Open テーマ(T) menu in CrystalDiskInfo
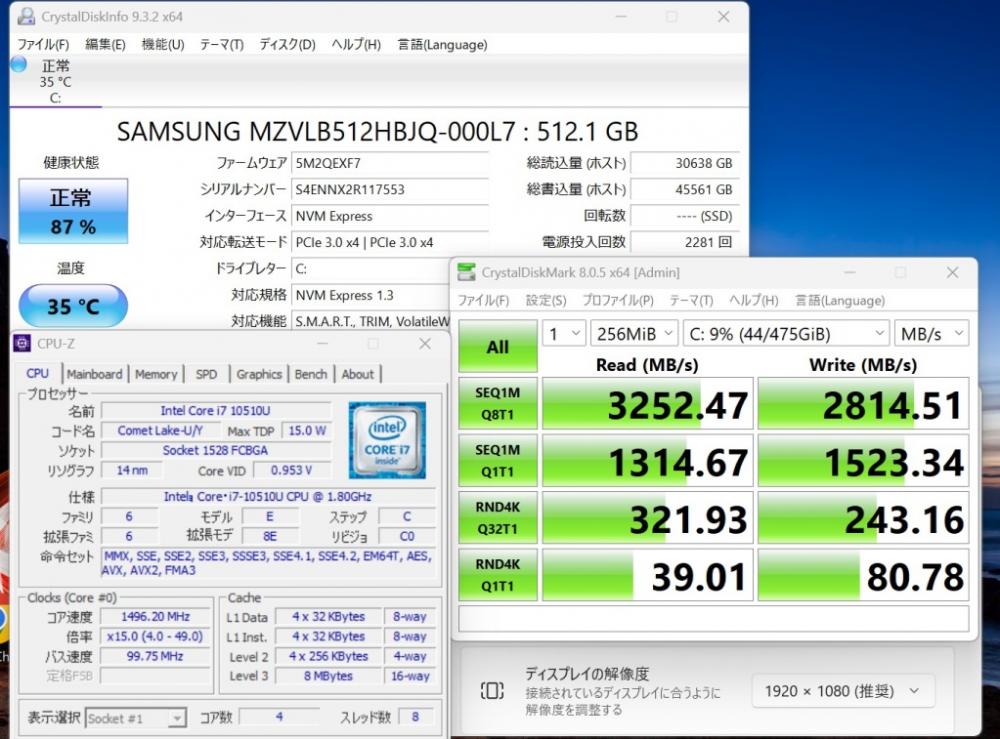The height and width of the screenshot is (739, 1000). coord(221,45)
